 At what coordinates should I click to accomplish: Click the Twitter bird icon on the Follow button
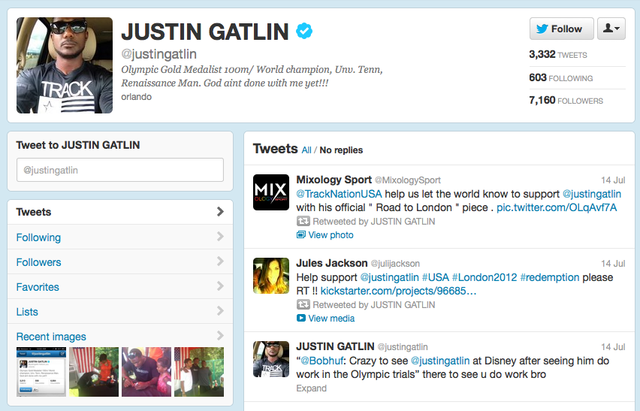[x=542, y=29]
